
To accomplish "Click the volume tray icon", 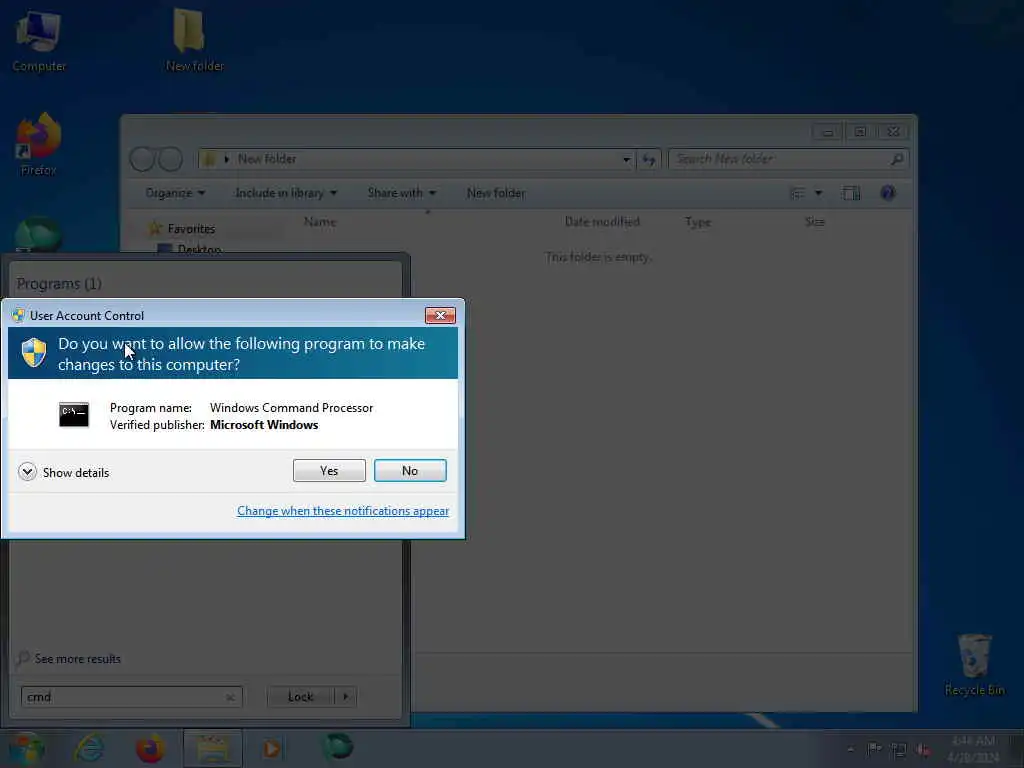I will [923, 750].
